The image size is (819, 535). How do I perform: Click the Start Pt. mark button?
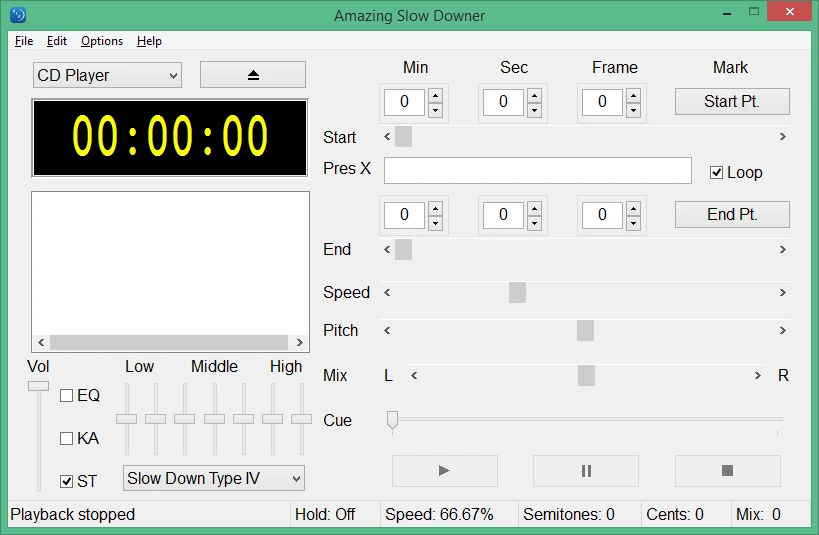732,101
